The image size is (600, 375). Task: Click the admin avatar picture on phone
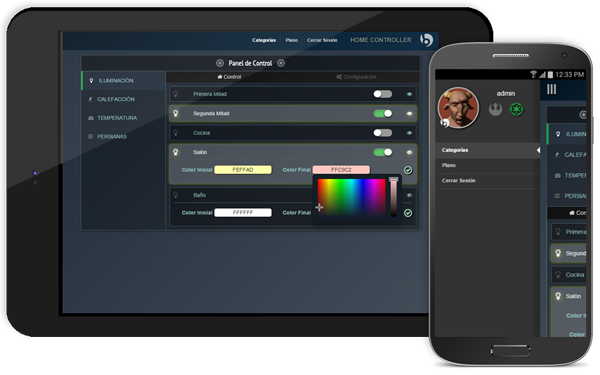coord(458,108)
